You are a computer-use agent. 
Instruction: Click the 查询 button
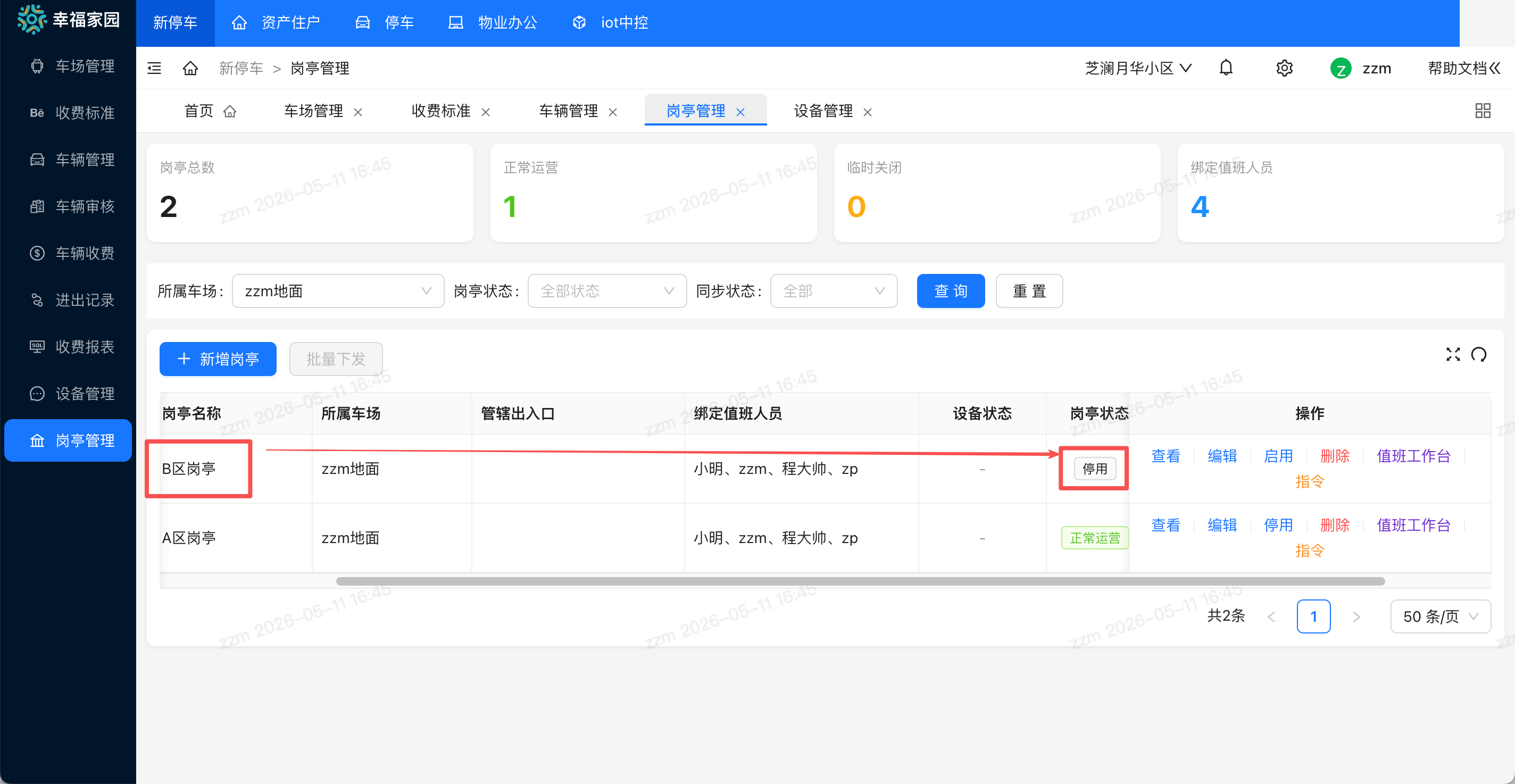(x=951, y=290)
